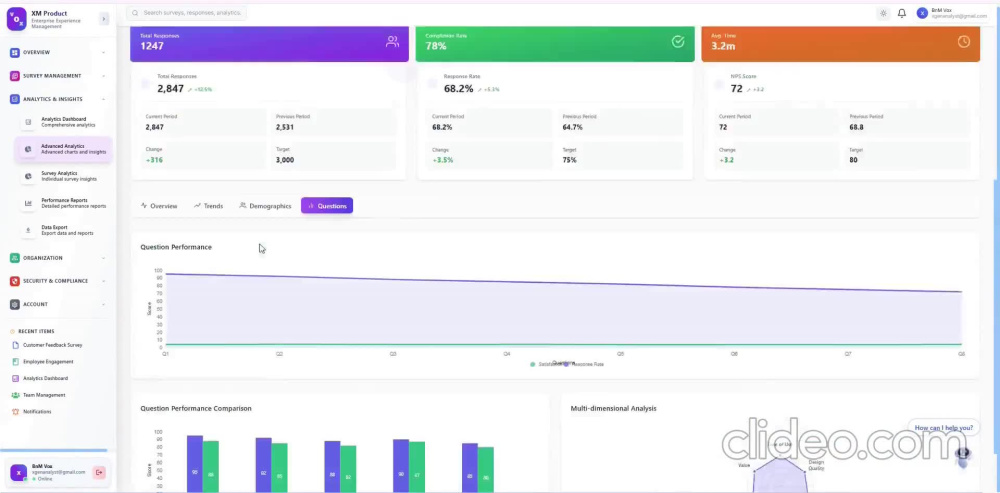This screenshot has height=493, width=1000.
Task: Click the Total Responses people icon
Action: tap(392, 41)
